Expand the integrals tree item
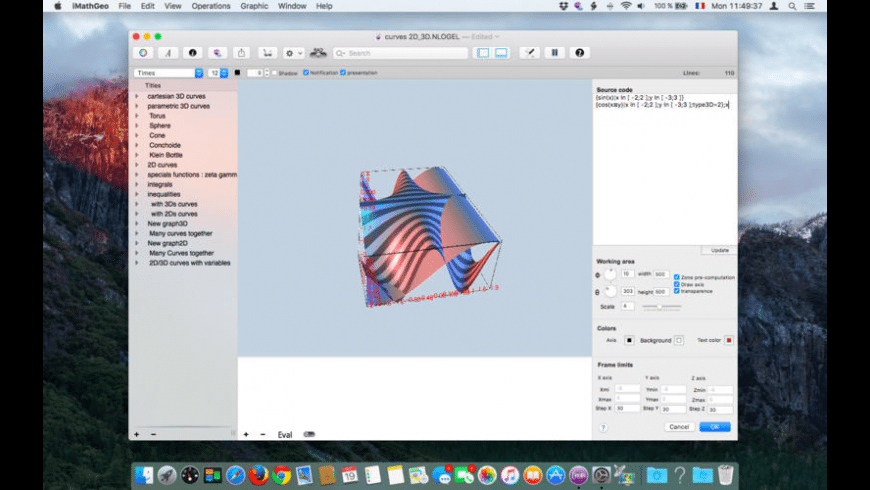 click(x=137, y=184)
